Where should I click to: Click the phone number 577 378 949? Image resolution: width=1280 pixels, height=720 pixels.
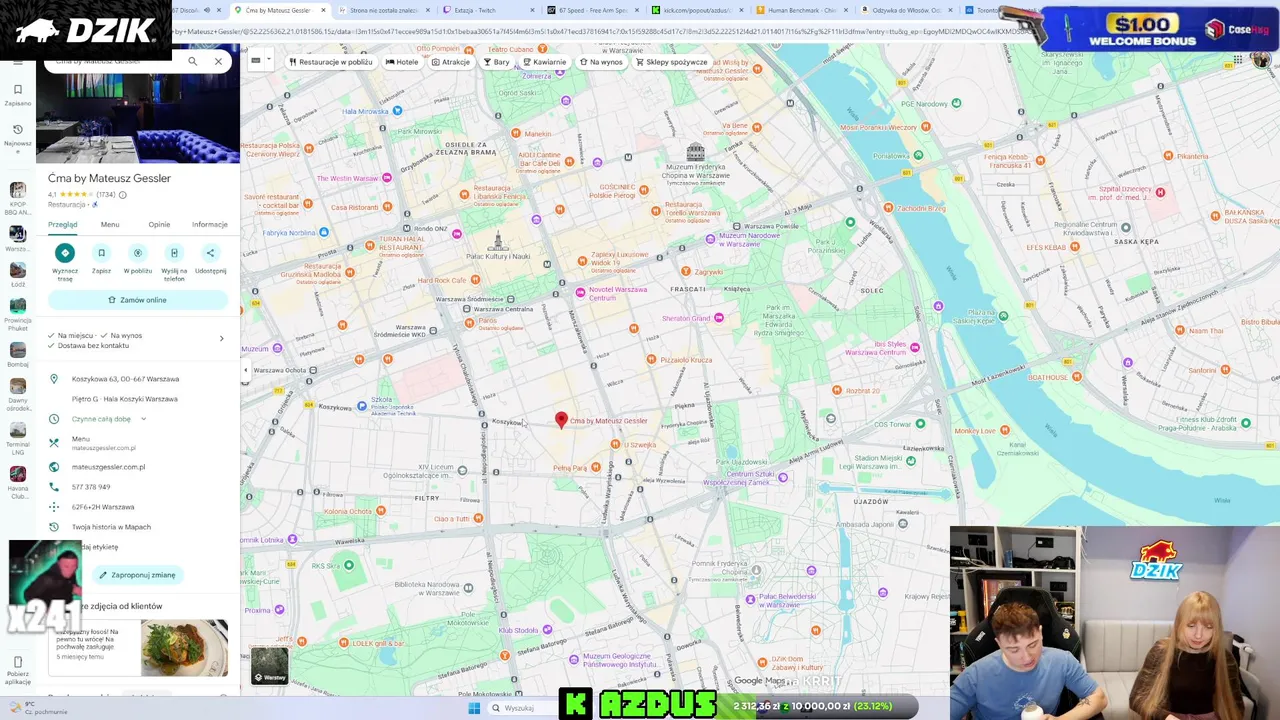(91, 487)
